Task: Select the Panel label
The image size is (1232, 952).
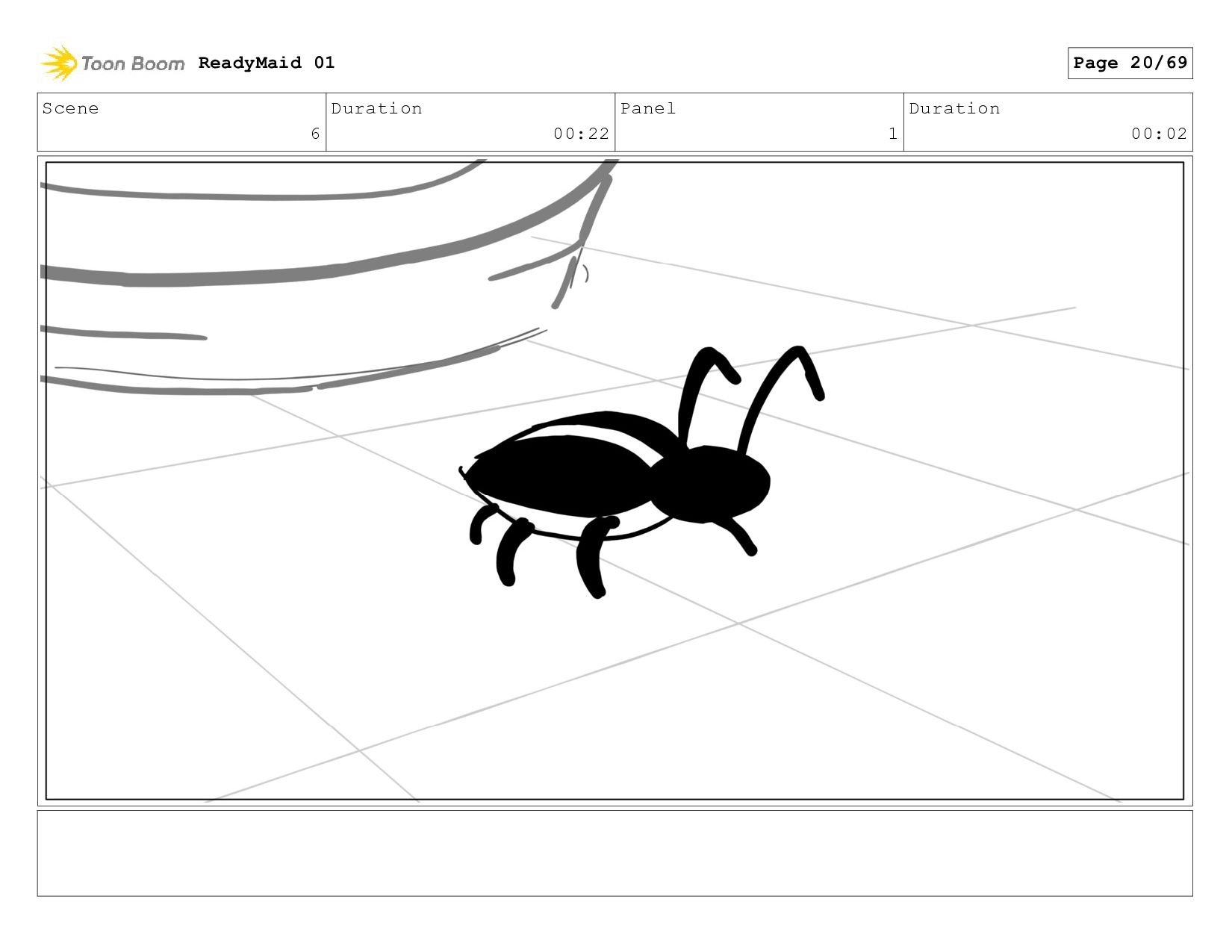Action: pos(647,108)
